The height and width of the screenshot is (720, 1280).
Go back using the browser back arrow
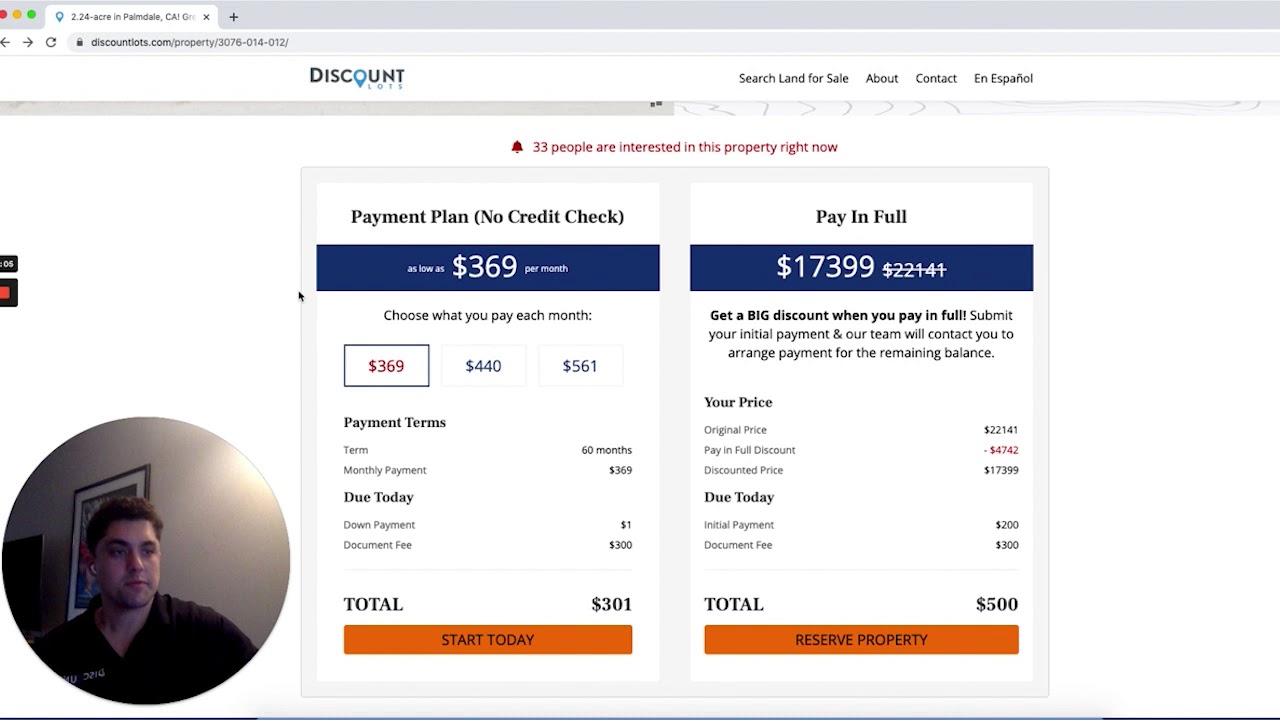coord(6,42)
